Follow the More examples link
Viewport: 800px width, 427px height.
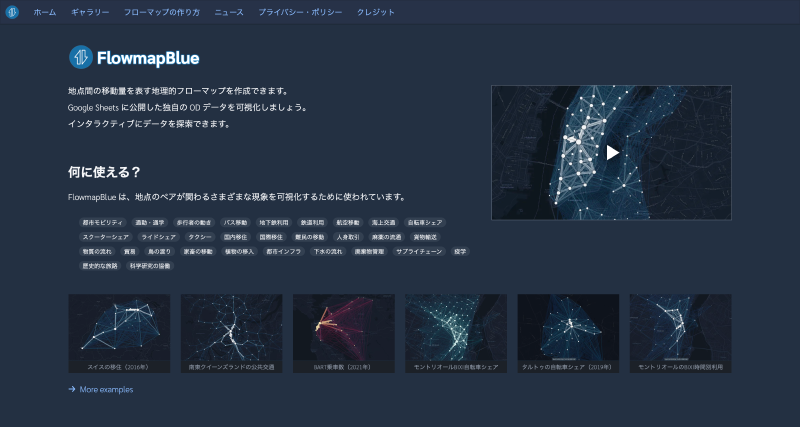click(x=101, y=390)
